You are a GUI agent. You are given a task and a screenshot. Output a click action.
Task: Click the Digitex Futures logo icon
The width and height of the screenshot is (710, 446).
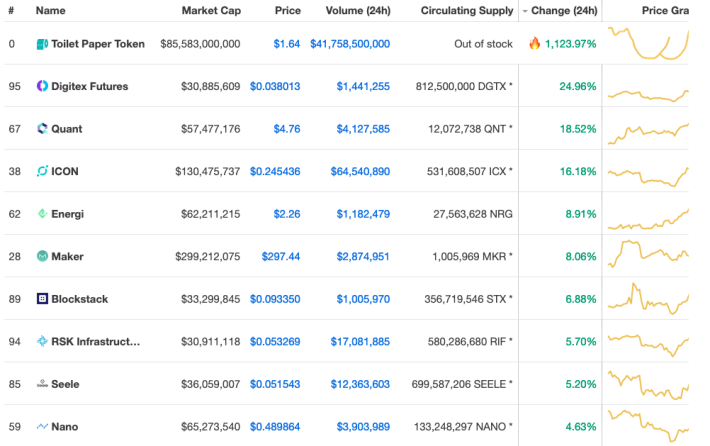[42, 86]
